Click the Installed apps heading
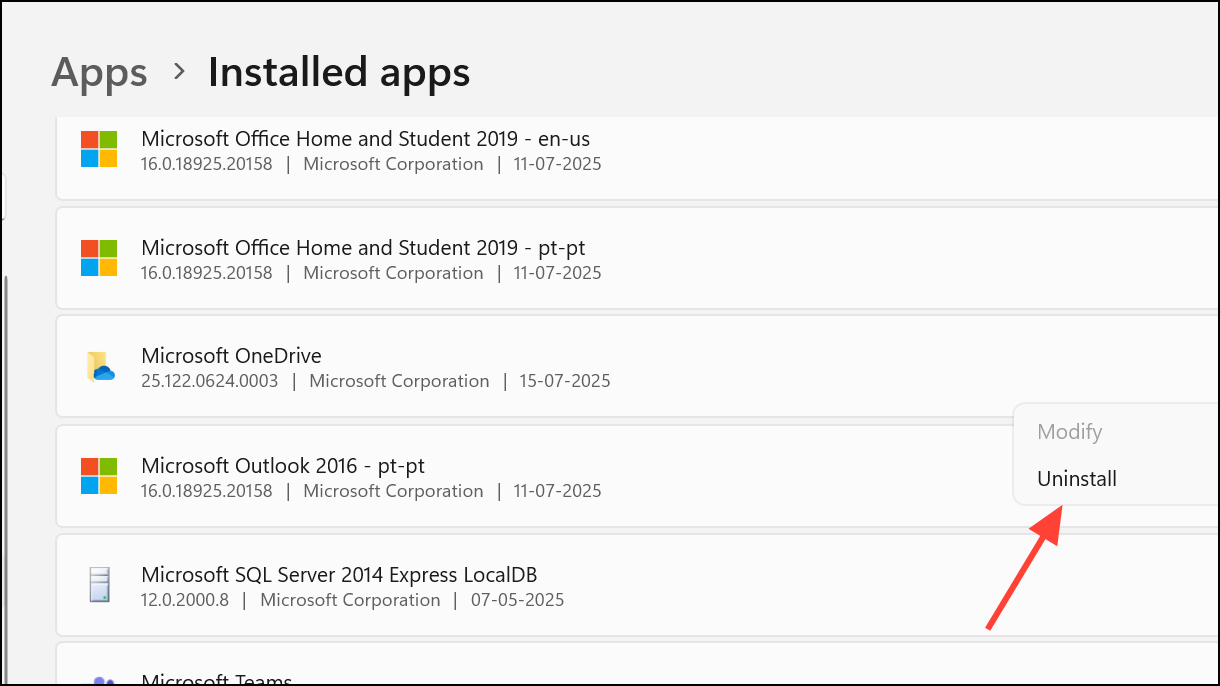This screenshot has width=1220, height=686. [x=338, y=72]
